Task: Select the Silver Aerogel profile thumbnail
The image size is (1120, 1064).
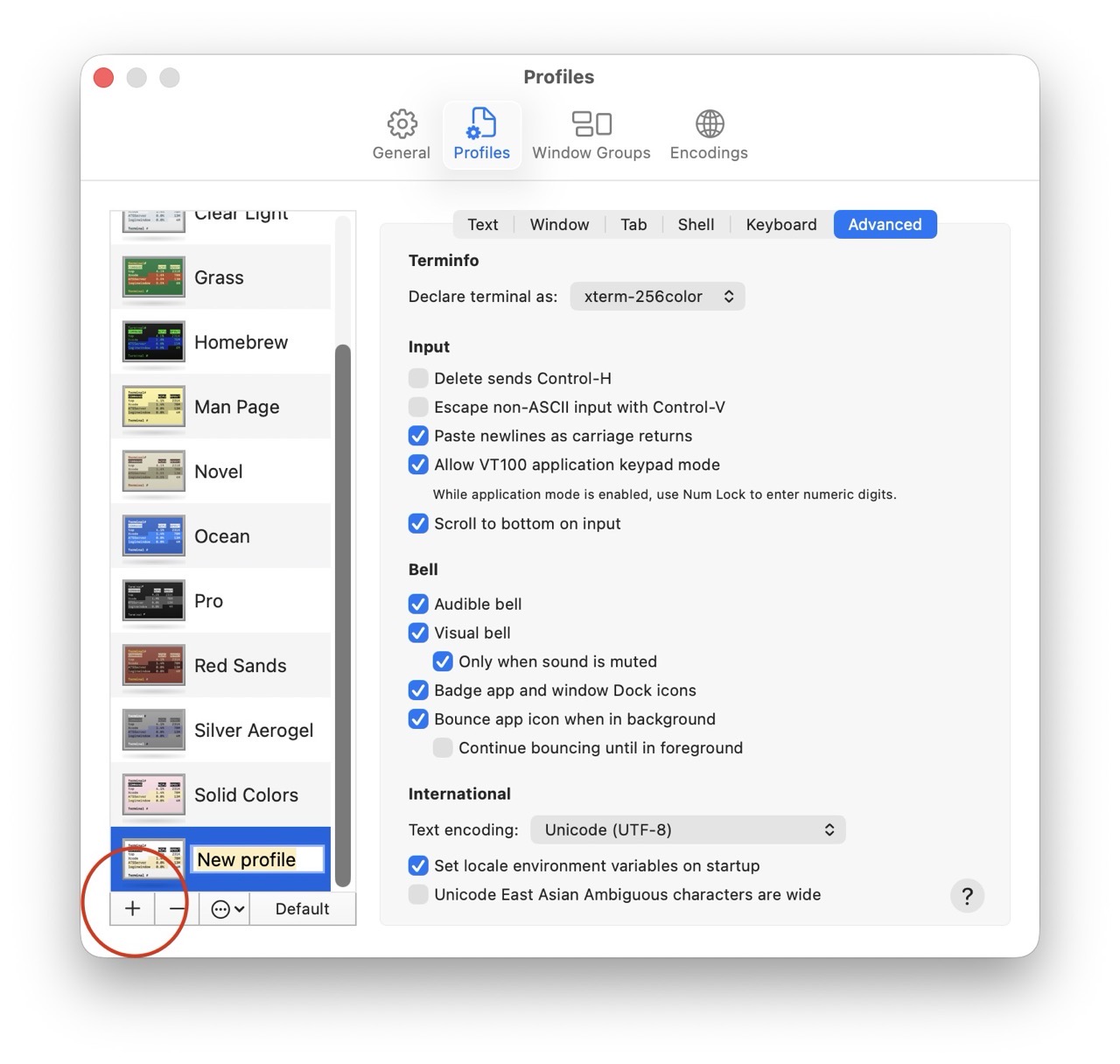Action: tap(154, 731)
